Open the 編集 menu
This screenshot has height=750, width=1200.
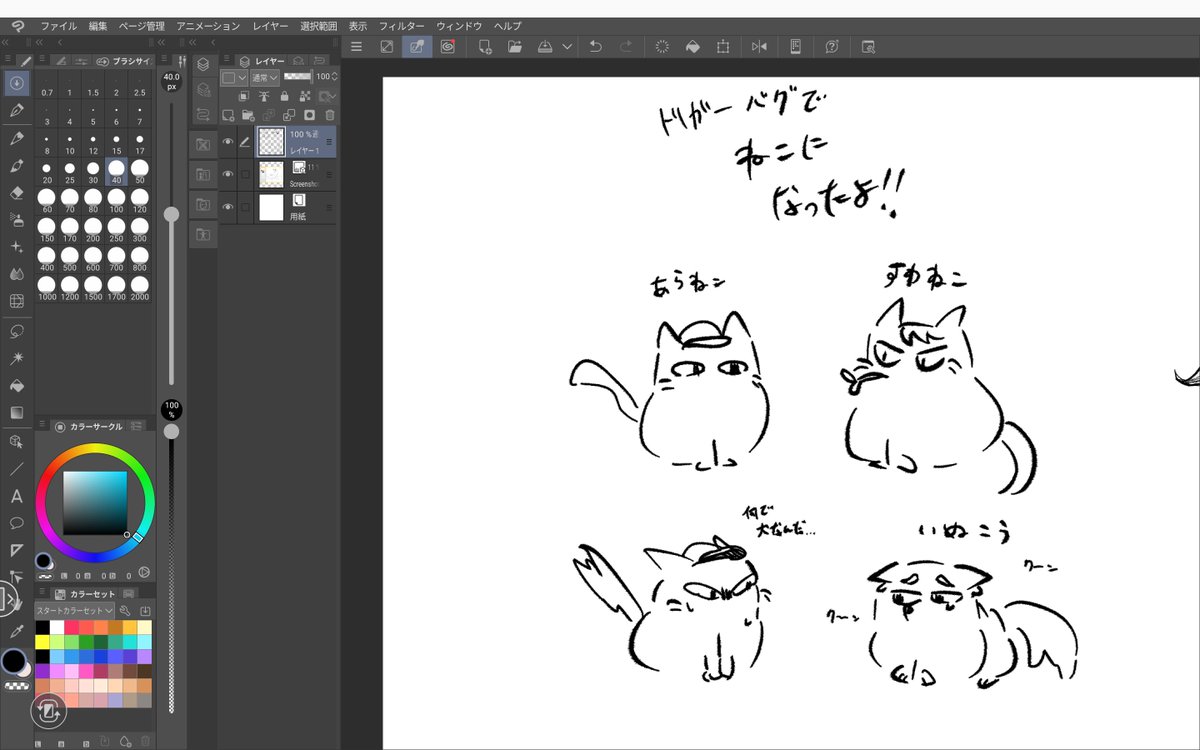click(x=98, y=25)
